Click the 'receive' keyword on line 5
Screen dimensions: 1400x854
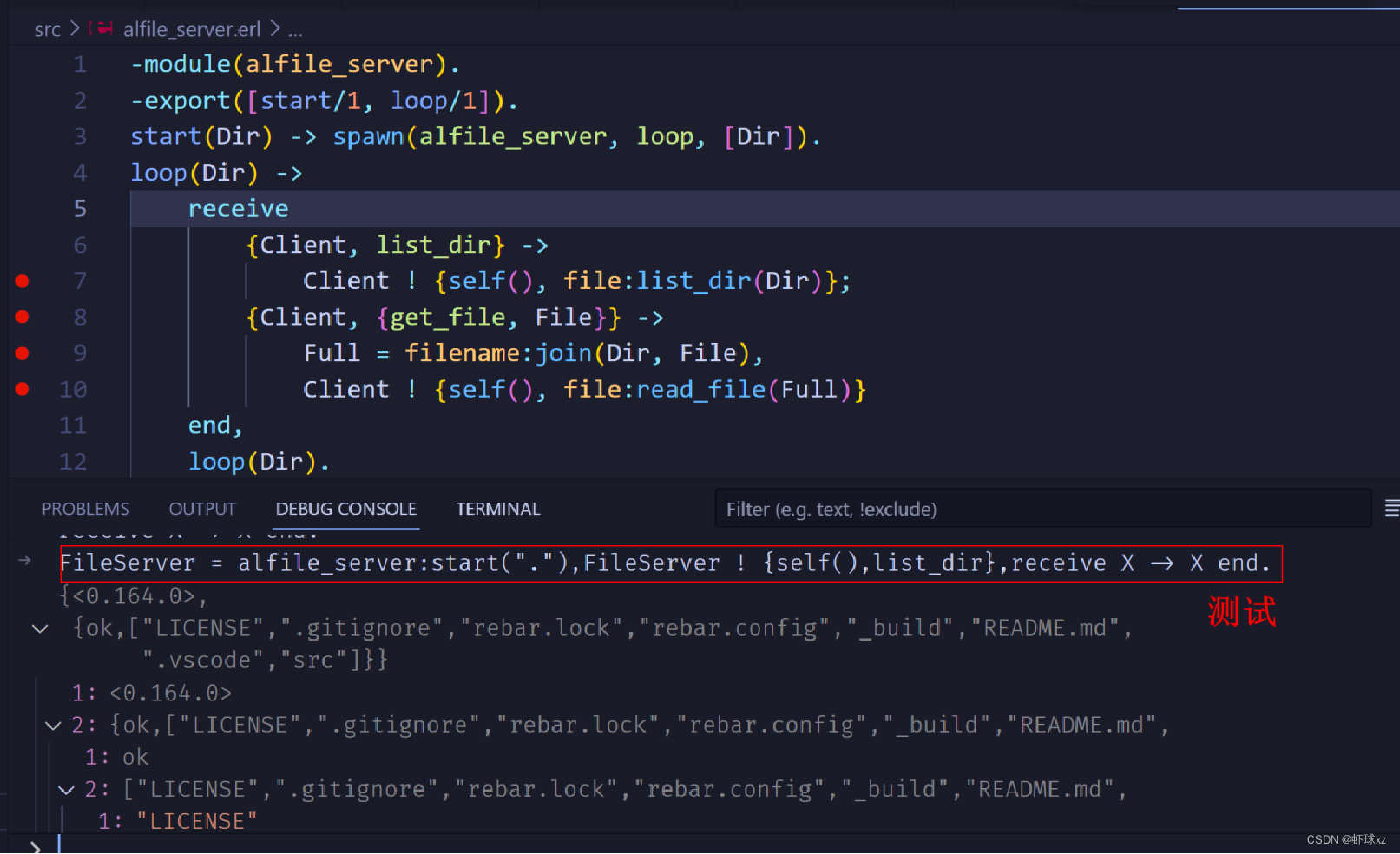point(239,209)
